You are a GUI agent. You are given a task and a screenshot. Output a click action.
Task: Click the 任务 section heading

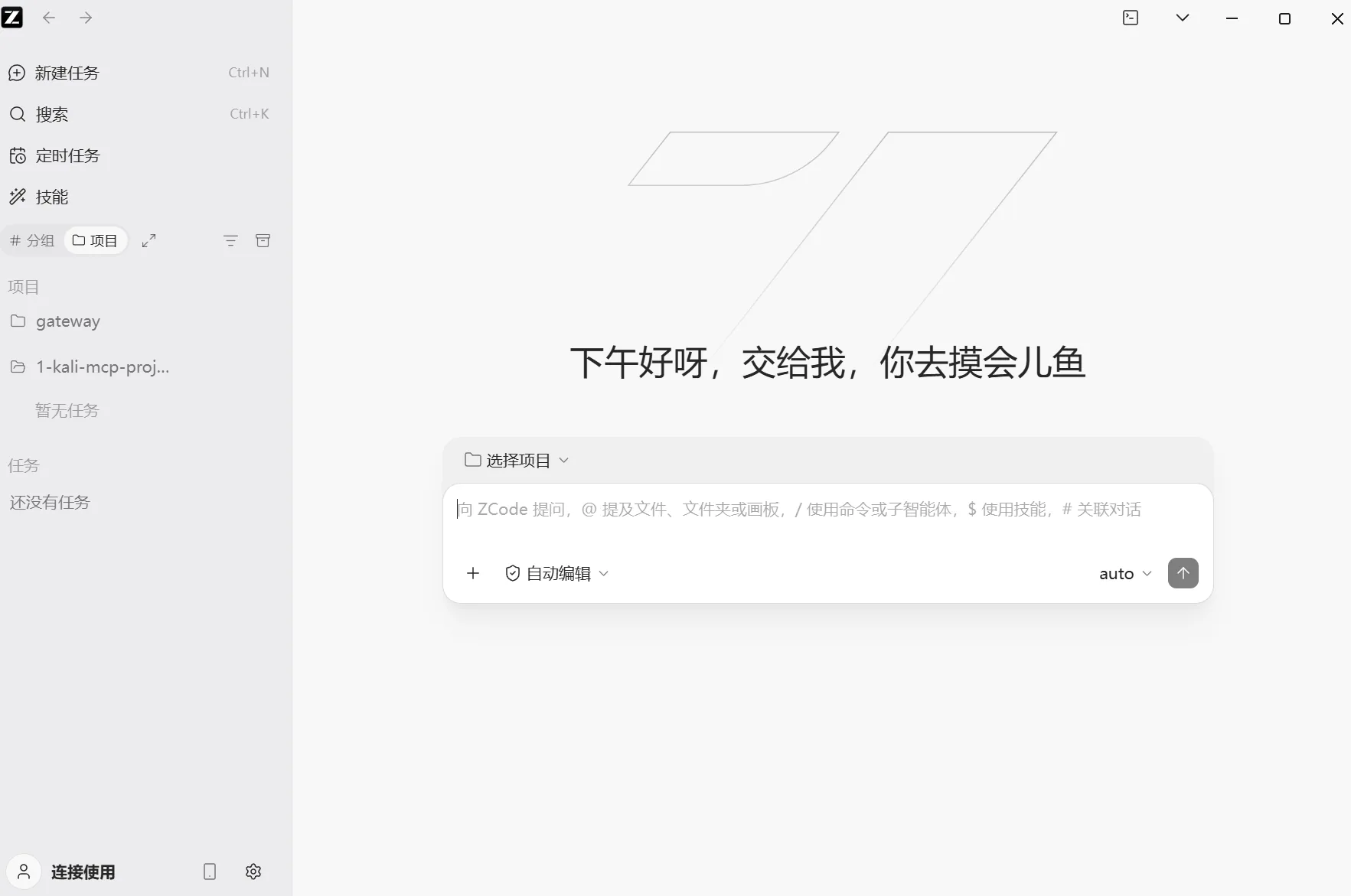24,466
